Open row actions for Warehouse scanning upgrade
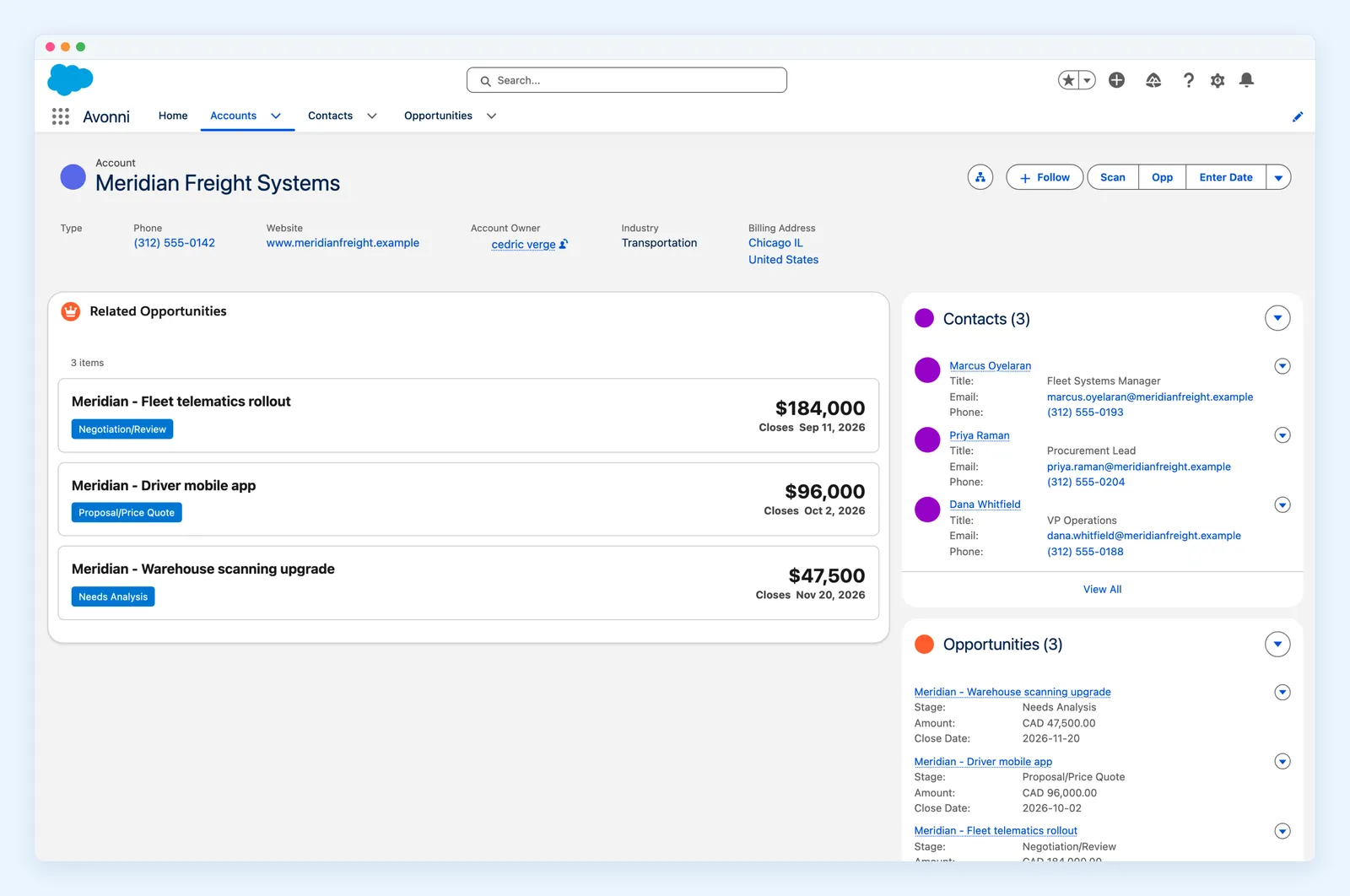This screenshot has width=1350, height=896. pyautogui.click(x=1282, y=692)
